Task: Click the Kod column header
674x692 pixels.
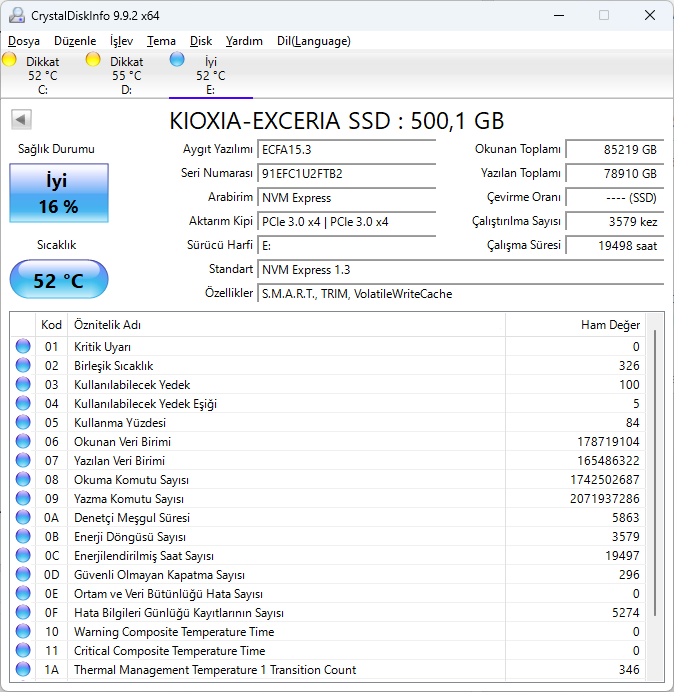Action: tap(51, 325)
